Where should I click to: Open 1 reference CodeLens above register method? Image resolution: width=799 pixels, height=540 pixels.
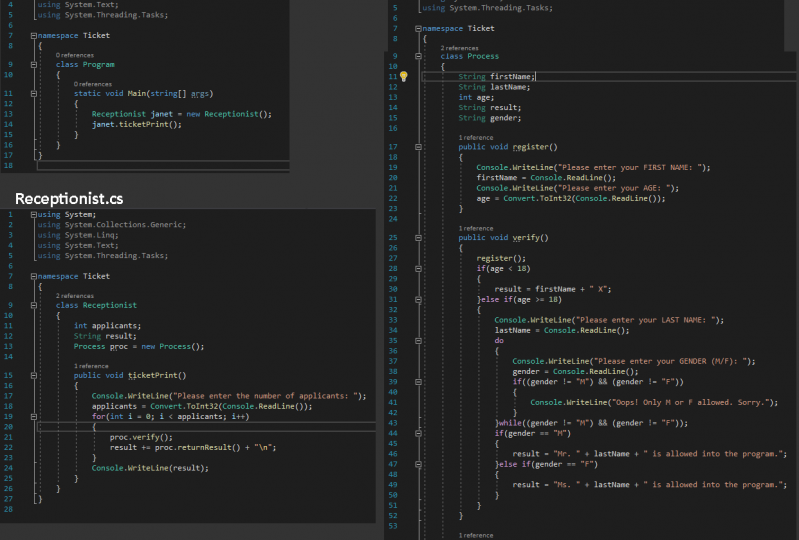coord(475,138)
